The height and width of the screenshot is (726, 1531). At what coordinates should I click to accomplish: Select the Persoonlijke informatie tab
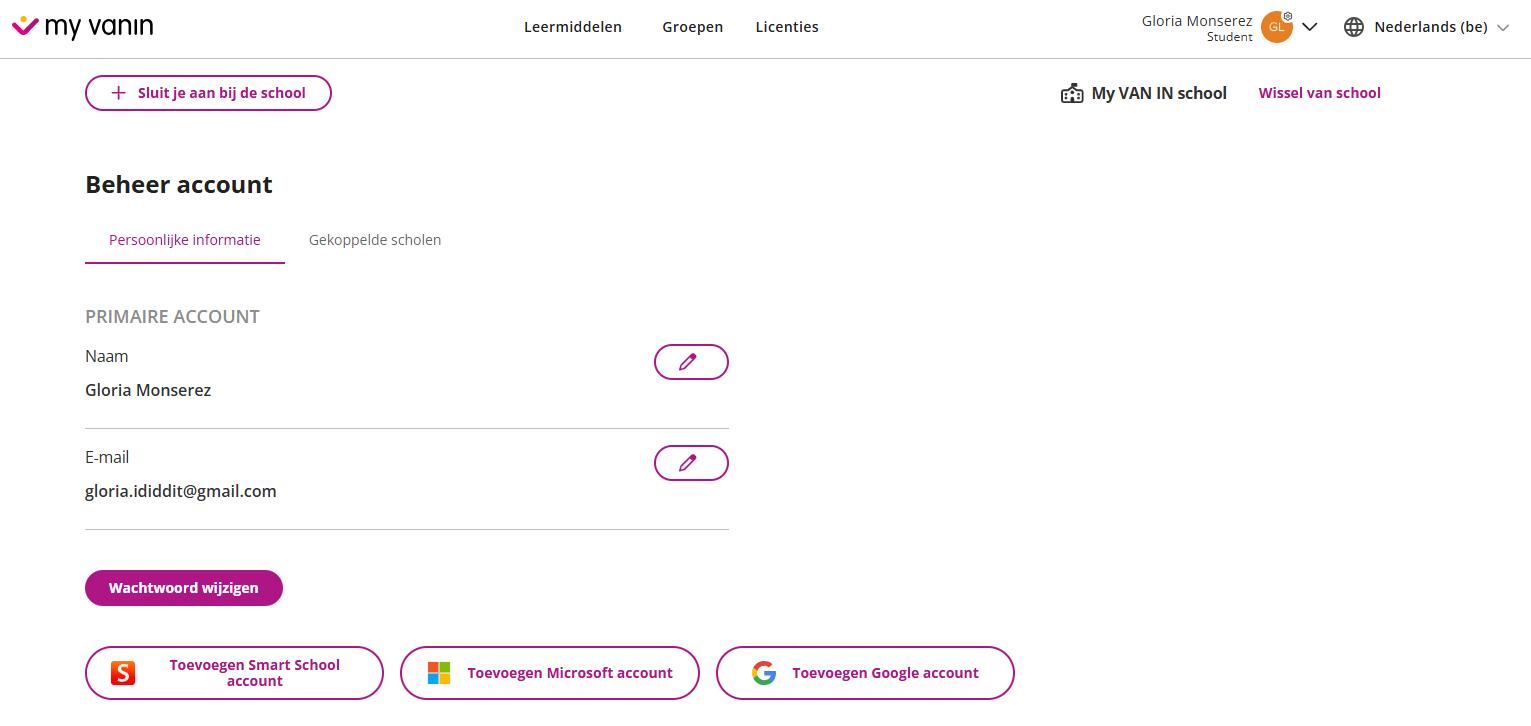(x=185, y=240)
